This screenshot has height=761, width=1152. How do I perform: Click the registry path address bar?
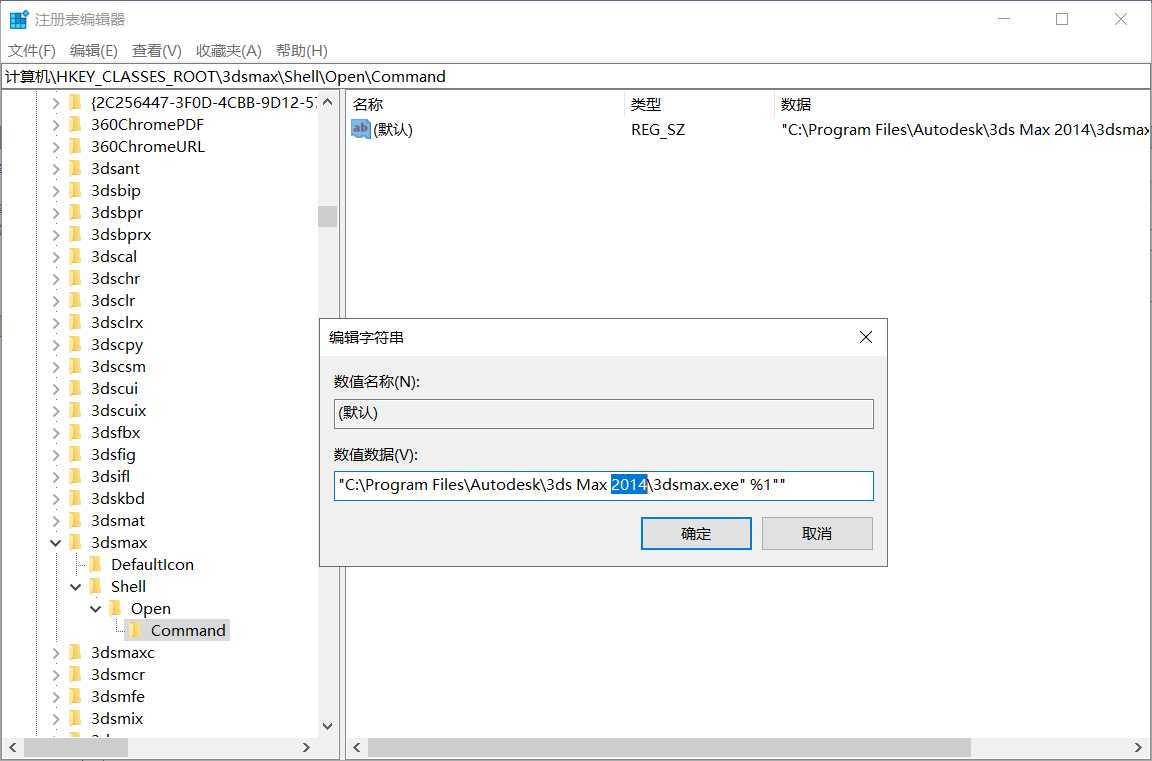point(576,76)
